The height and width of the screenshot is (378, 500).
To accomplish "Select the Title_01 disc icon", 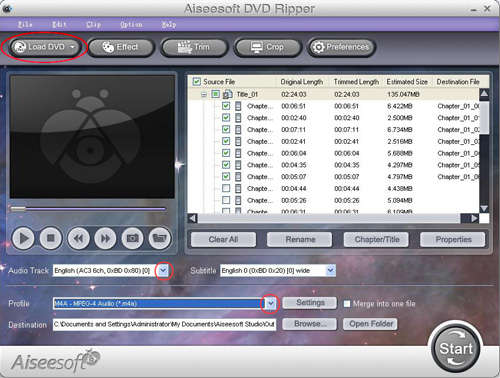I will pos(228,94).
